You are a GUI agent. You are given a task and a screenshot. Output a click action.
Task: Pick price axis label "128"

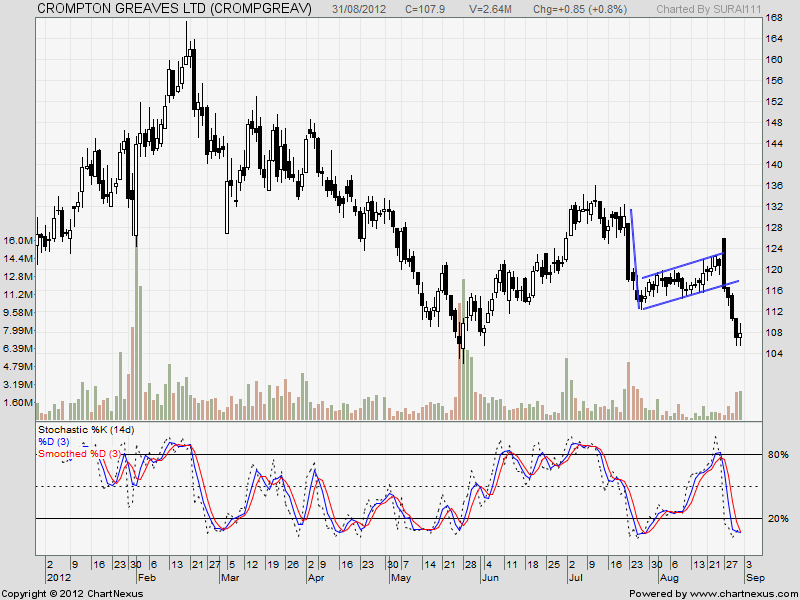[774, 228]
